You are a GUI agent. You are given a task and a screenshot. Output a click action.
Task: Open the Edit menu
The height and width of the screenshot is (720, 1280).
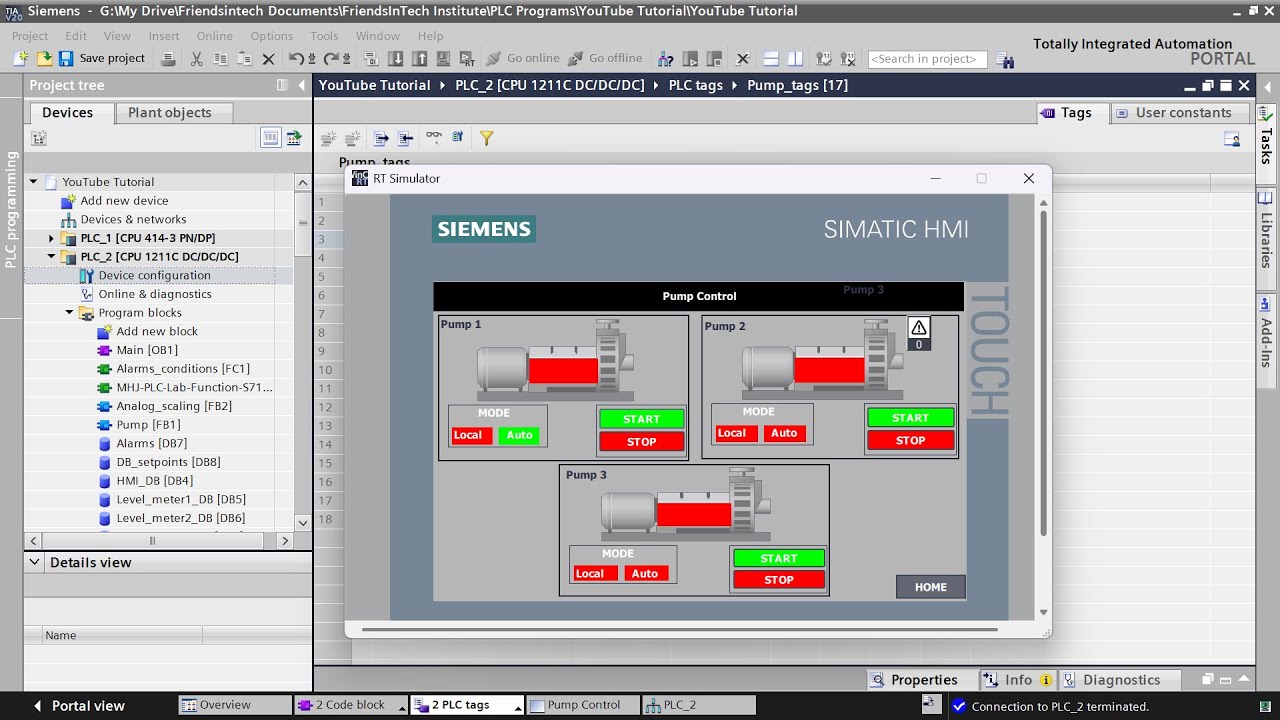(x=76, y=36)
